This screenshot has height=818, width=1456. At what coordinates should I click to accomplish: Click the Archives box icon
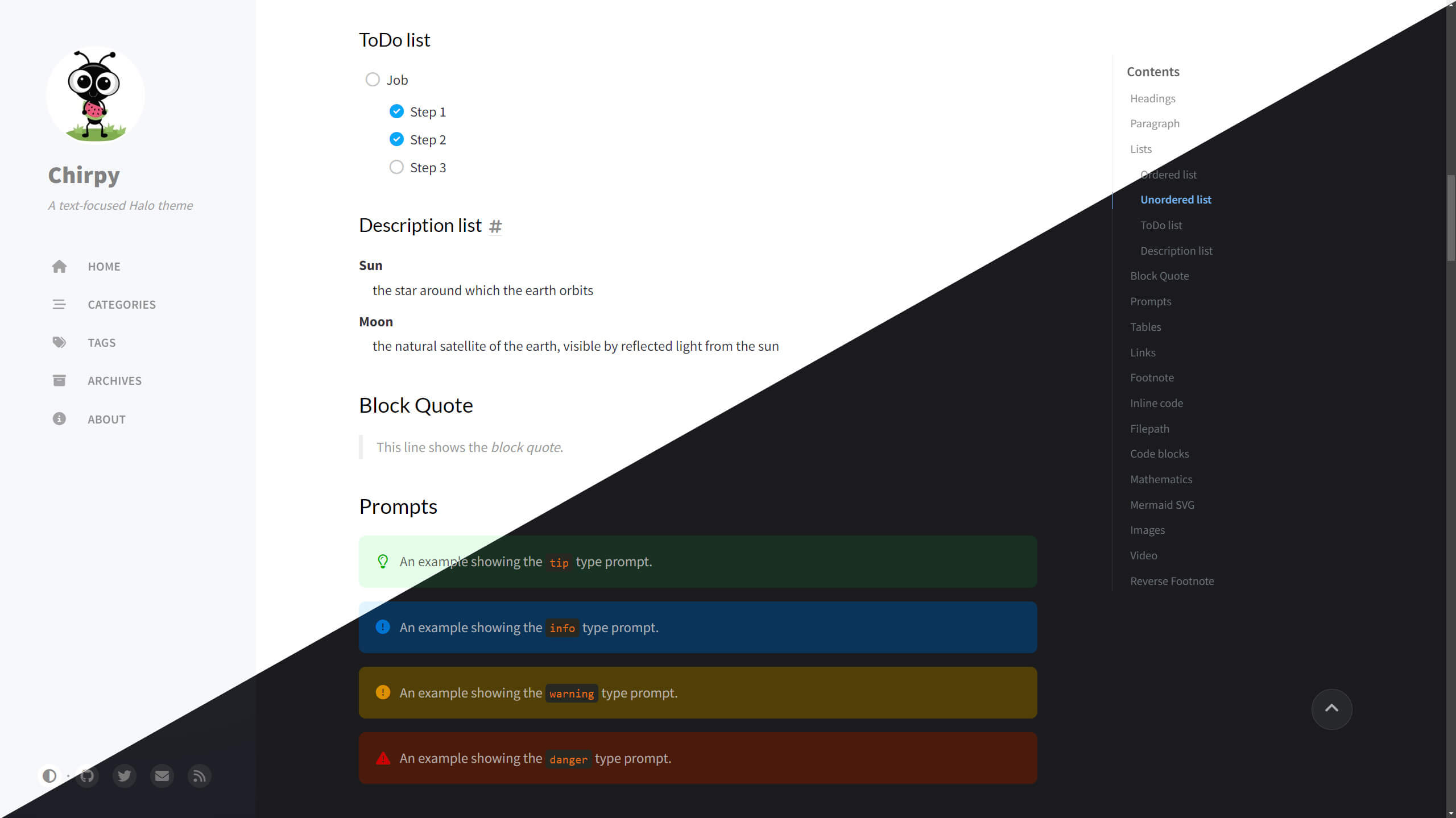pos(59,380)
